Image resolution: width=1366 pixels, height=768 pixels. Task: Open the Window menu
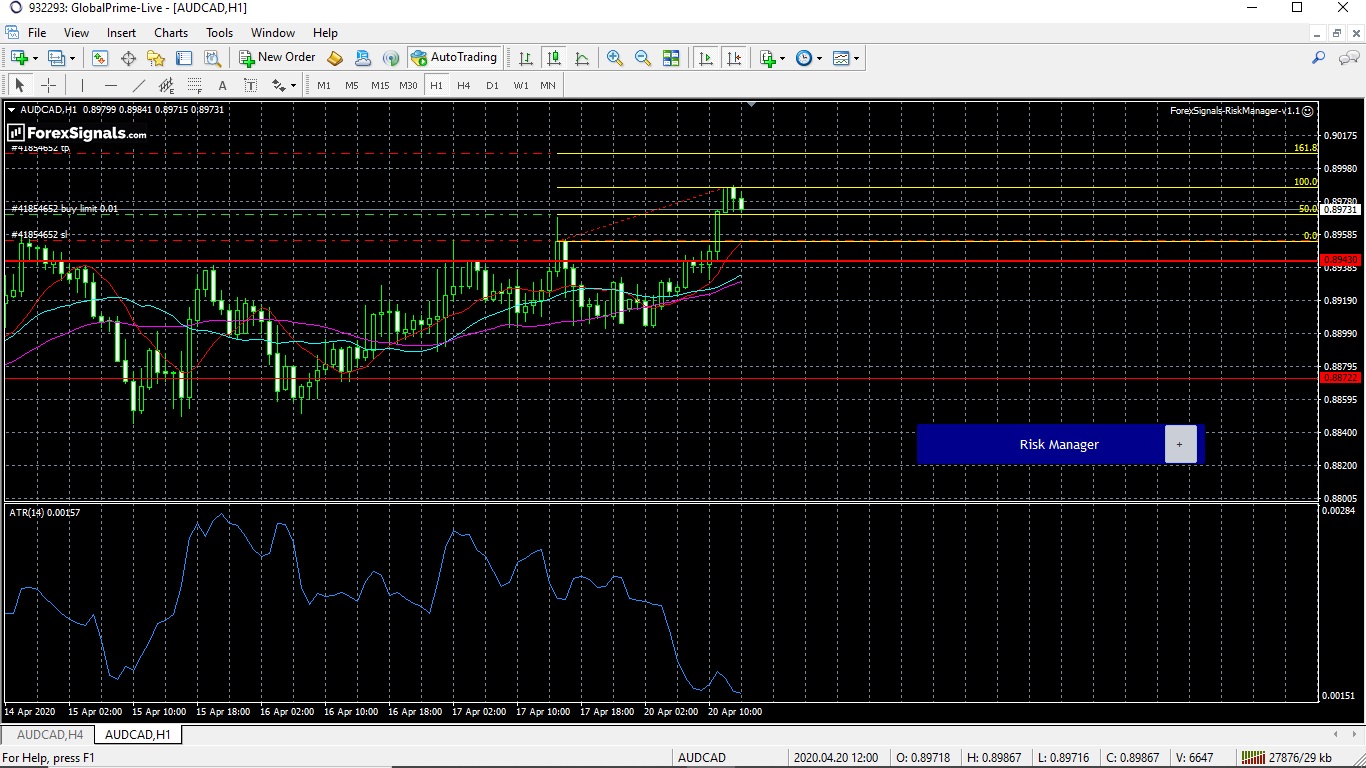tap(273, 33)
